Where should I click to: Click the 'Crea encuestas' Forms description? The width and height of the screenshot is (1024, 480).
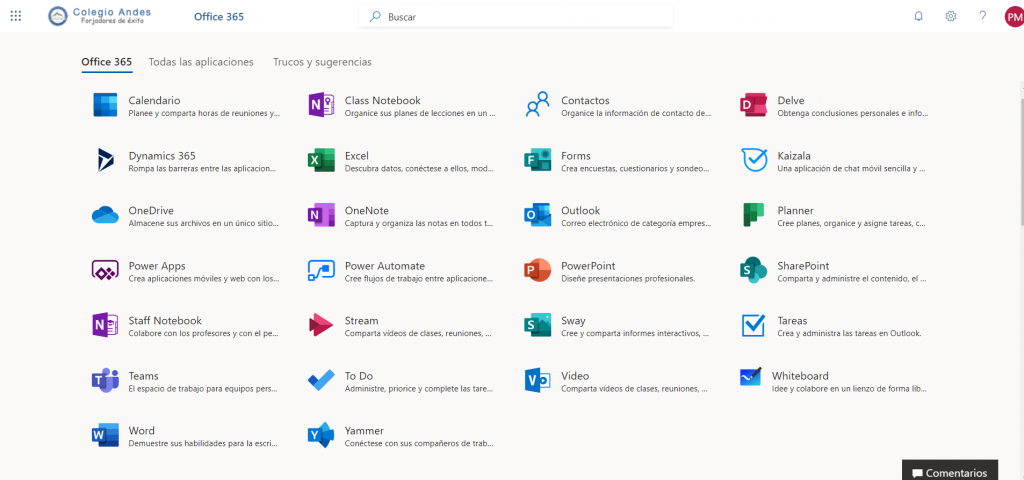click(635, 168)
